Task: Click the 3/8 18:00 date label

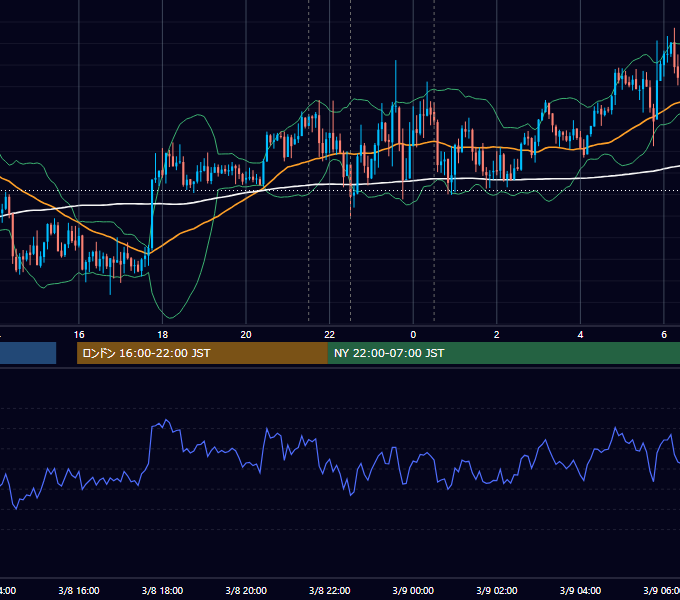Action: tap(163, 590)
